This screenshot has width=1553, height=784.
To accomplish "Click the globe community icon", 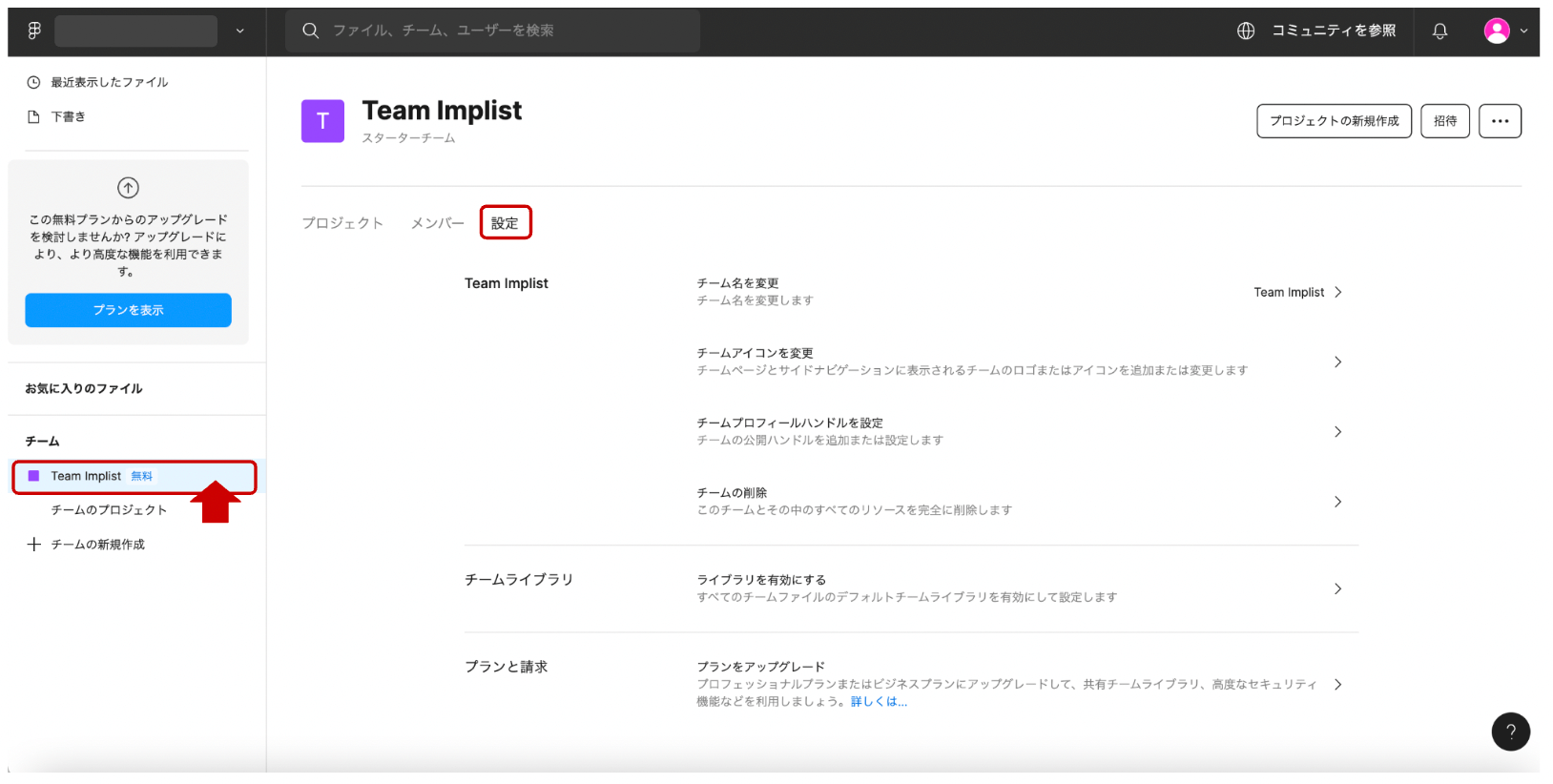I will pyautogui.click(x=1246, y=31).
